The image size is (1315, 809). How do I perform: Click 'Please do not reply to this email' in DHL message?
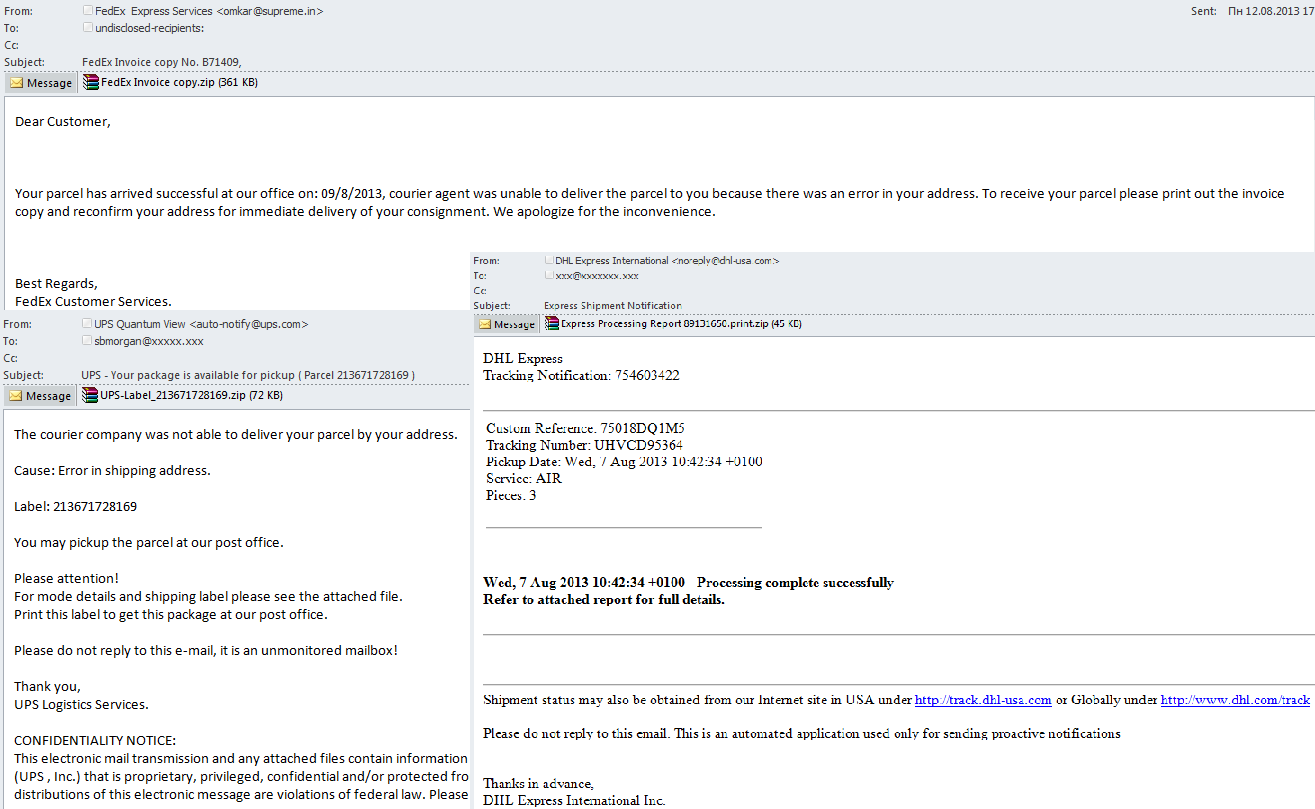tap(802, 734)
